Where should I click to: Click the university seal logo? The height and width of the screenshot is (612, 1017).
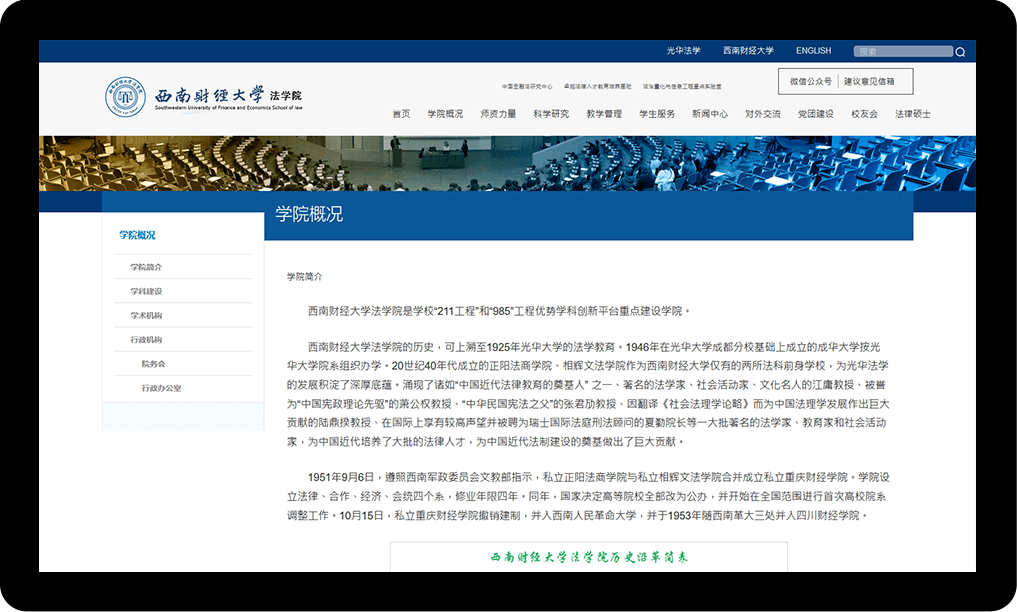coord(126,97)
